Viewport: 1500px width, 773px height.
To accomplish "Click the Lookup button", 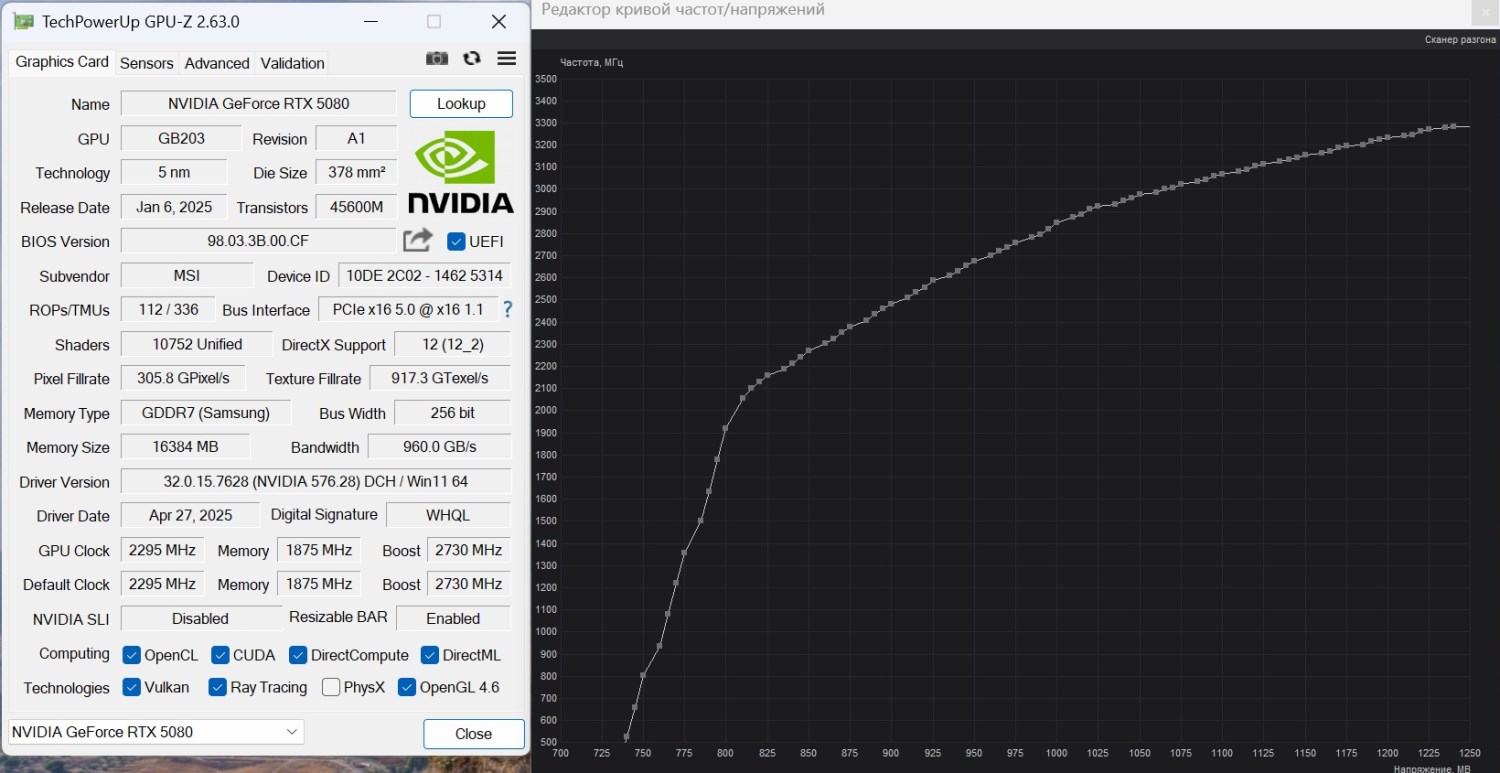I will (461, 104).
